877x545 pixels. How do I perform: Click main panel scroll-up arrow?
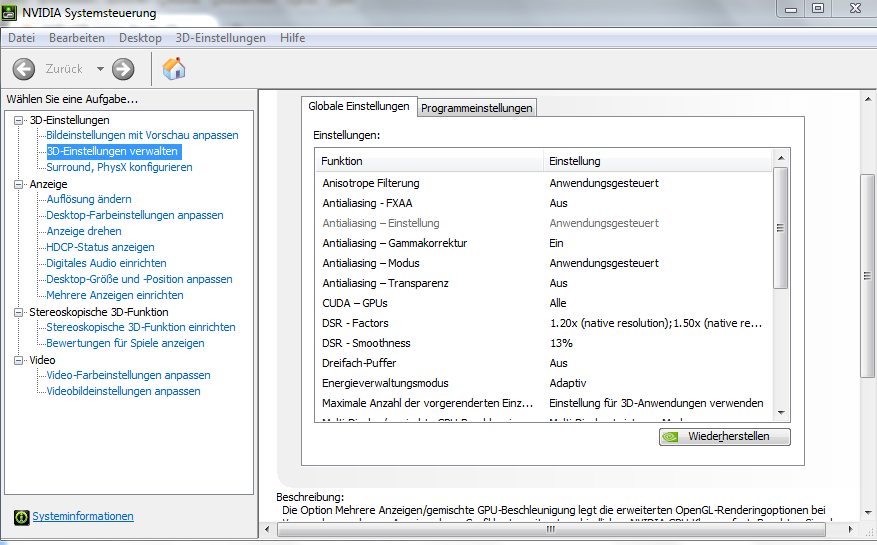(867, 99)
